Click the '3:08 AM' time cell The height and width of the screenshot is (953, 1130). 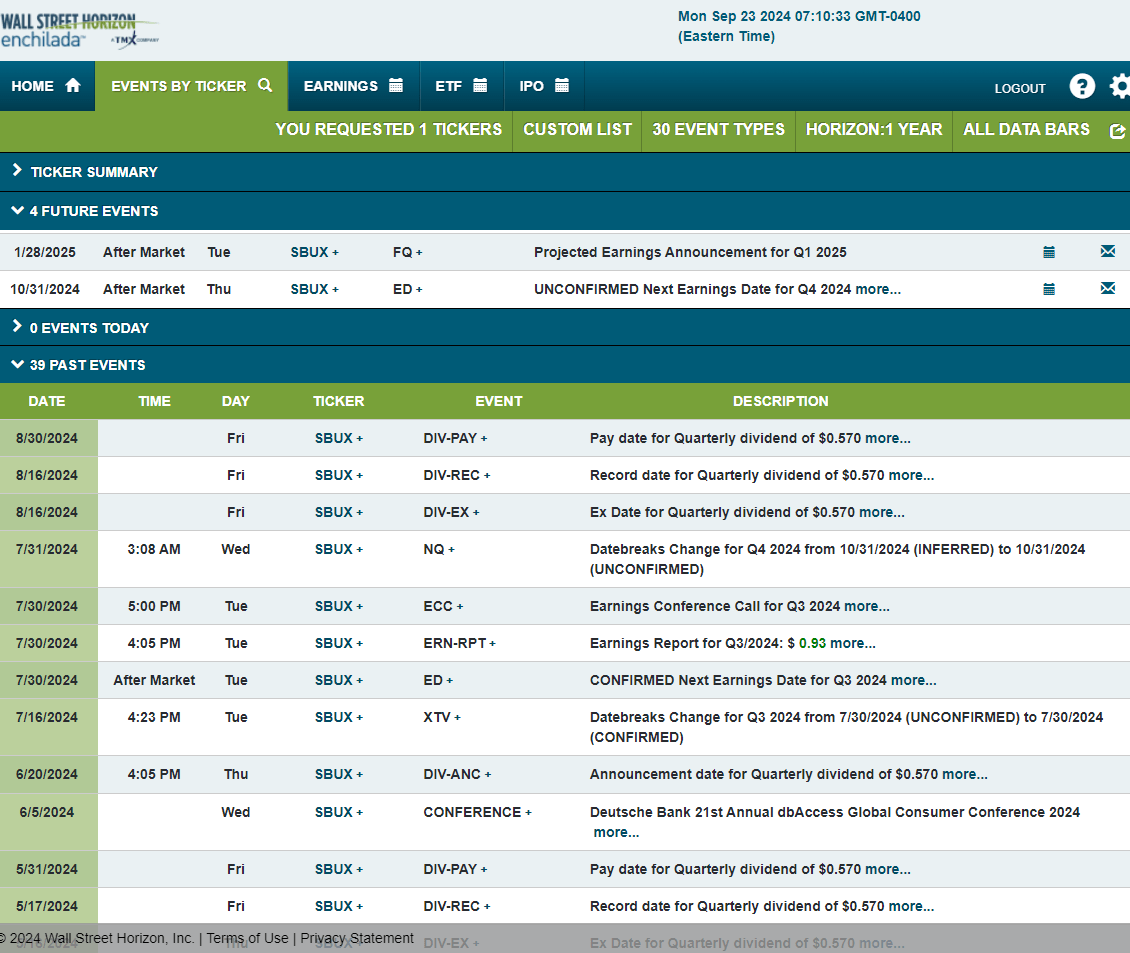154,549
